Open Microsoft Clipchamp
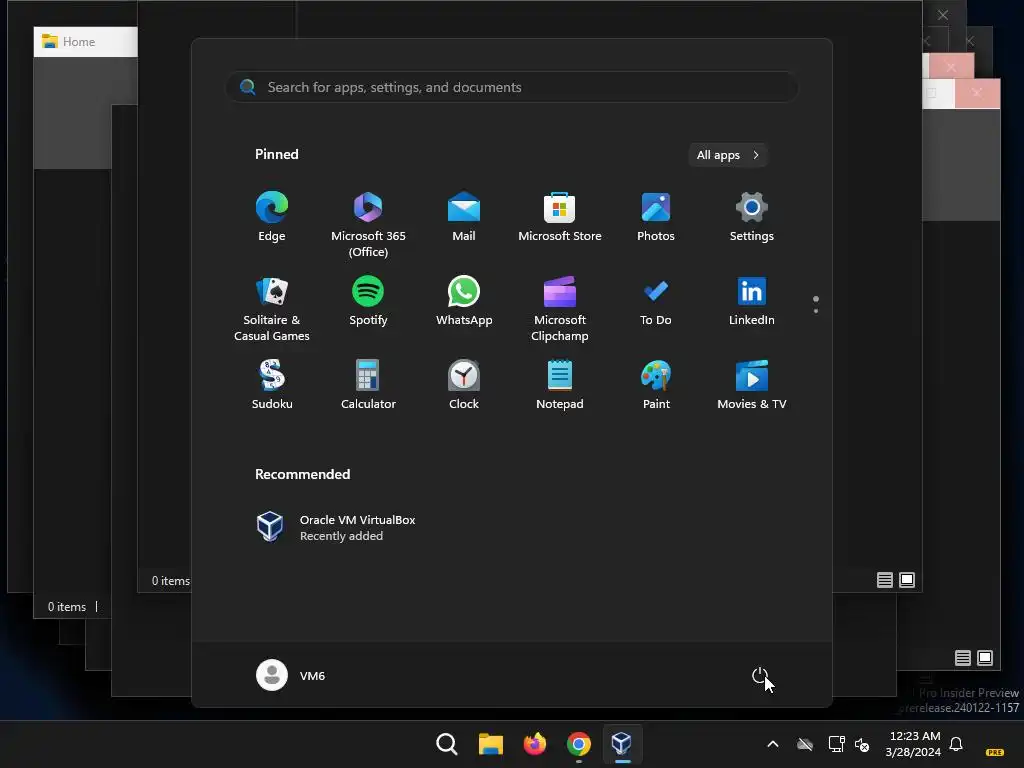Image resolution: width=1024 pixels, height=768 pixels. 560,308
